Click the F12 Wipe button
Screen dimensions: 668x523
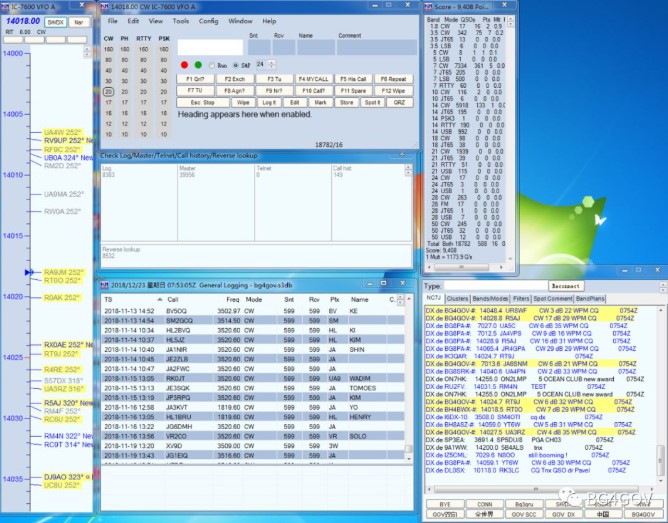click(x=393, y=91)
